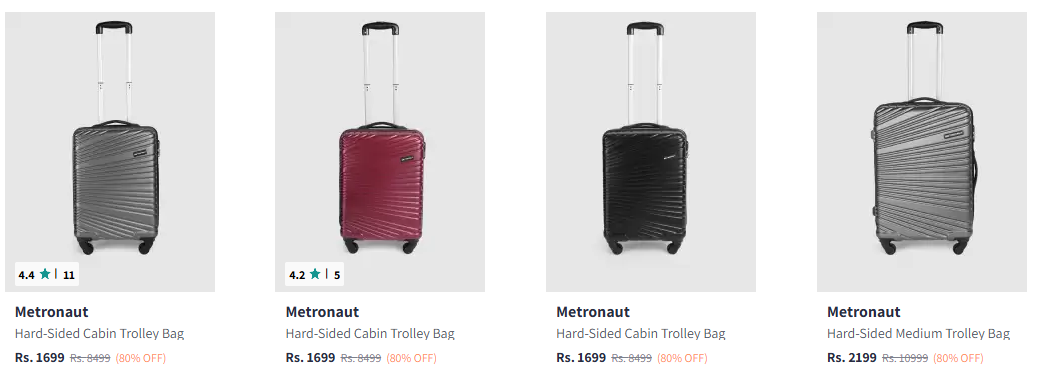Select the Hard-Sided Medium Trolley Bag title
This screenshot has width=1044, height=378.
pos(918,333)
